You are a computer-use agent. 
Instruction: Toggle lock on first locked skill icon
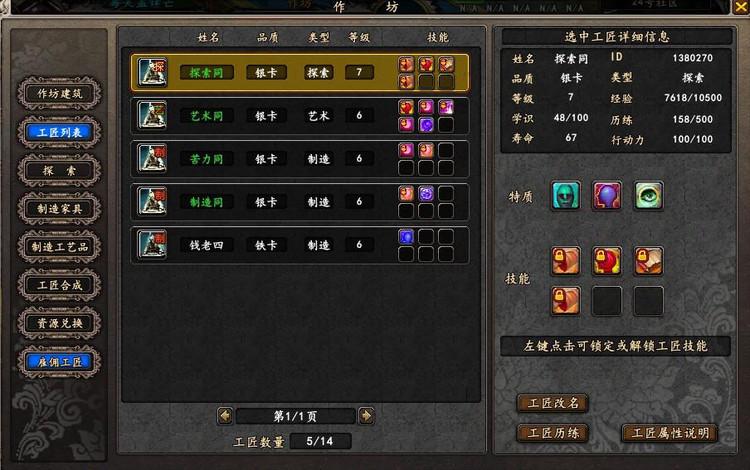566,261
